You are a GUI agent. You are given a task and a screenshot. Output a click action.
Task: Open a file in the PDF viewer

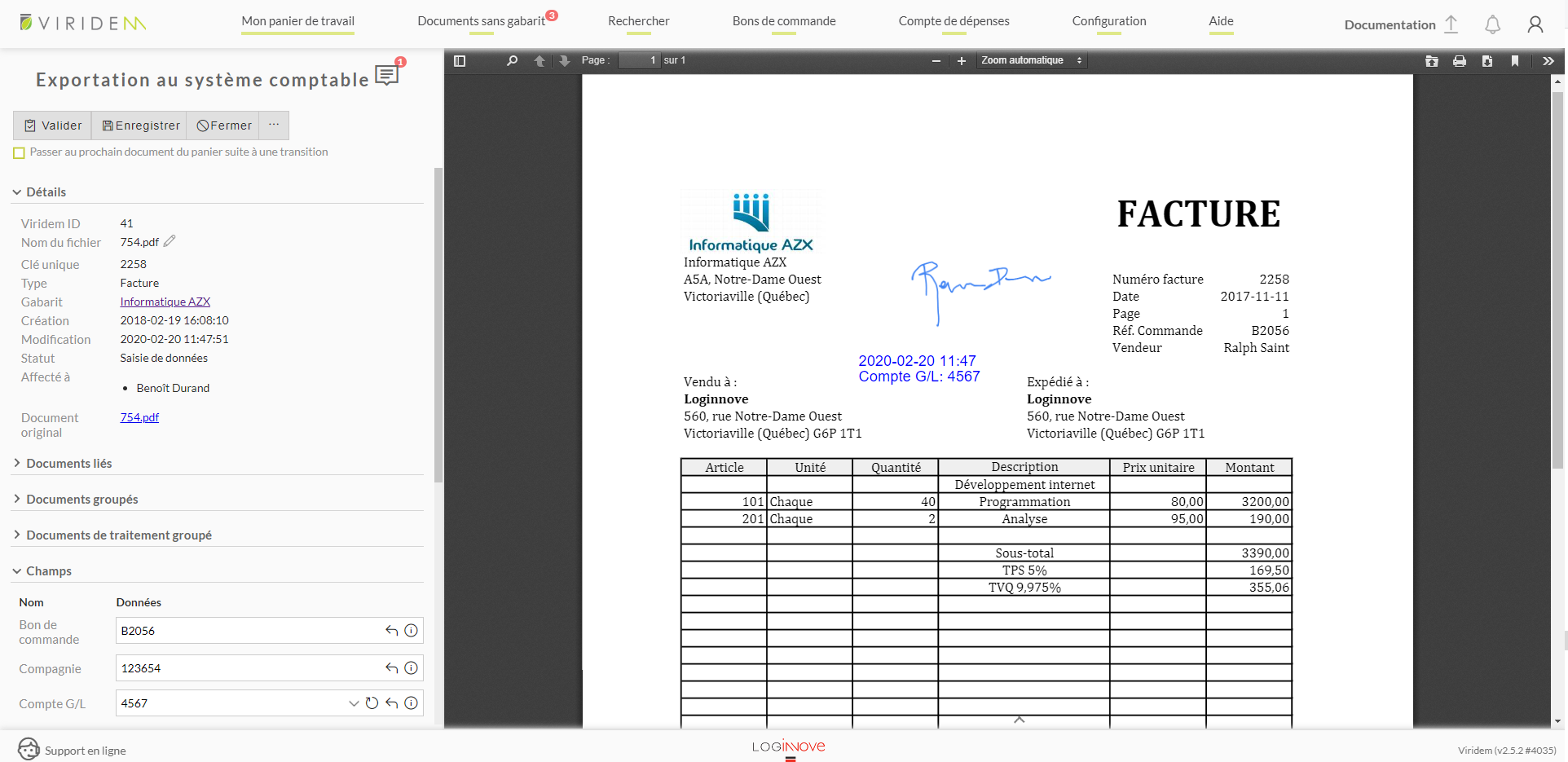[1432, 60]
